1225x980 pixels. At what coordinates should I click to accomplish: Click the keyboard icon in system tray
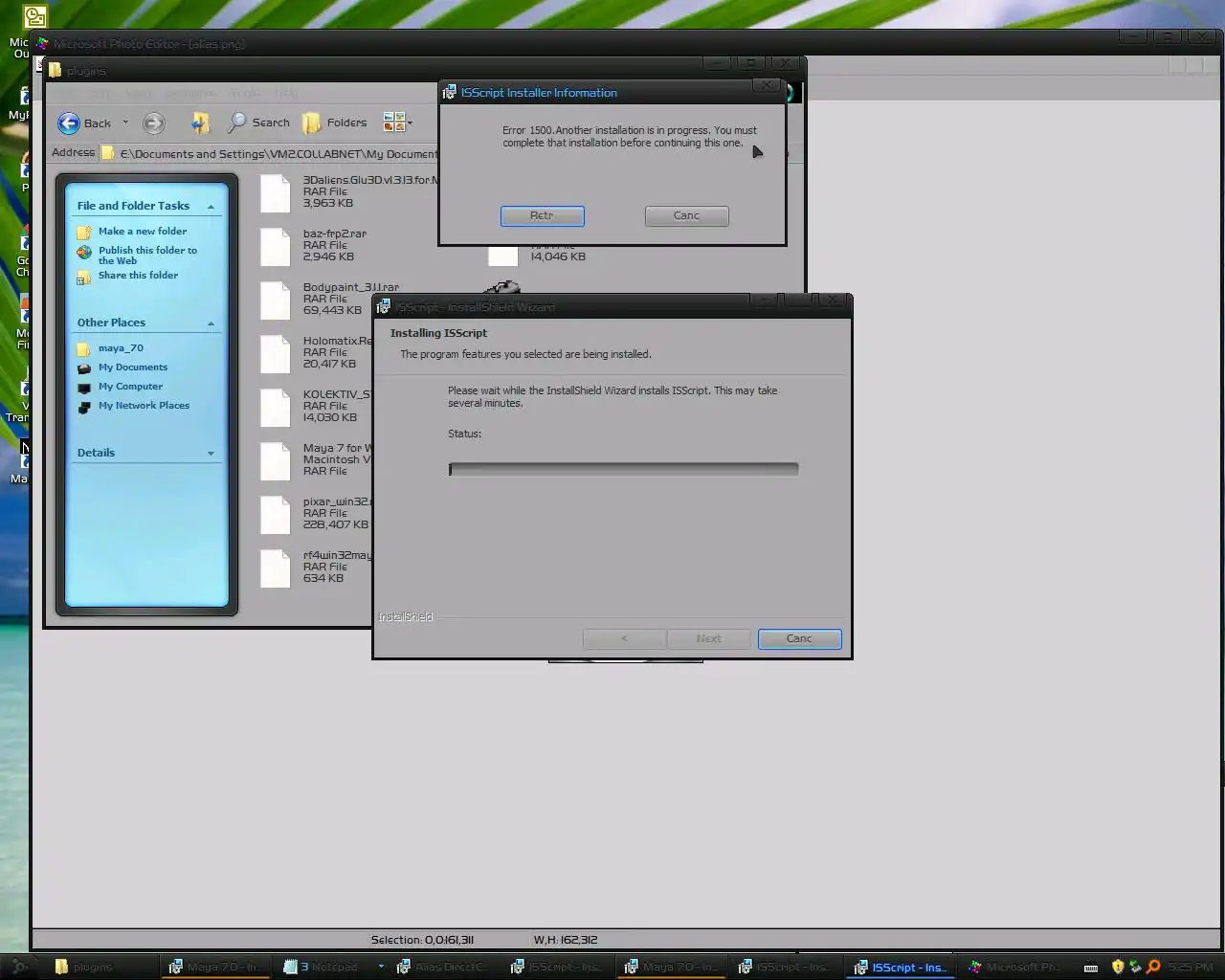point(1091,968)
